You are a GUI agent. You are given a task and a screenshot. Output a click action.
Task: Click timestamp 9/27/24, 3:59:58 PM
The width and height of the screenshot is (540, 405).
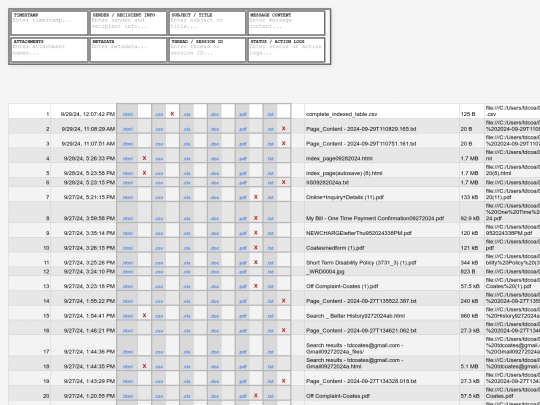[x=89, y=218]
